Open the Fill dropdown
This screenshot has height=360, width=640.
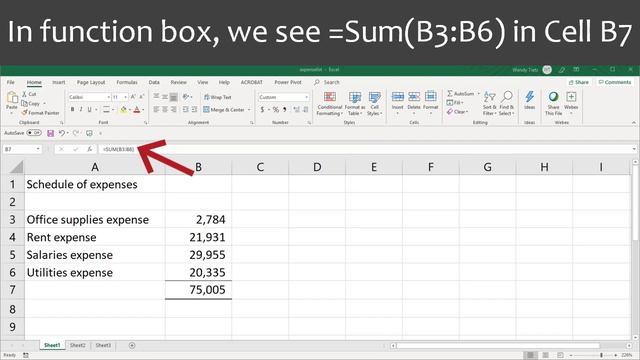(456, 103)
